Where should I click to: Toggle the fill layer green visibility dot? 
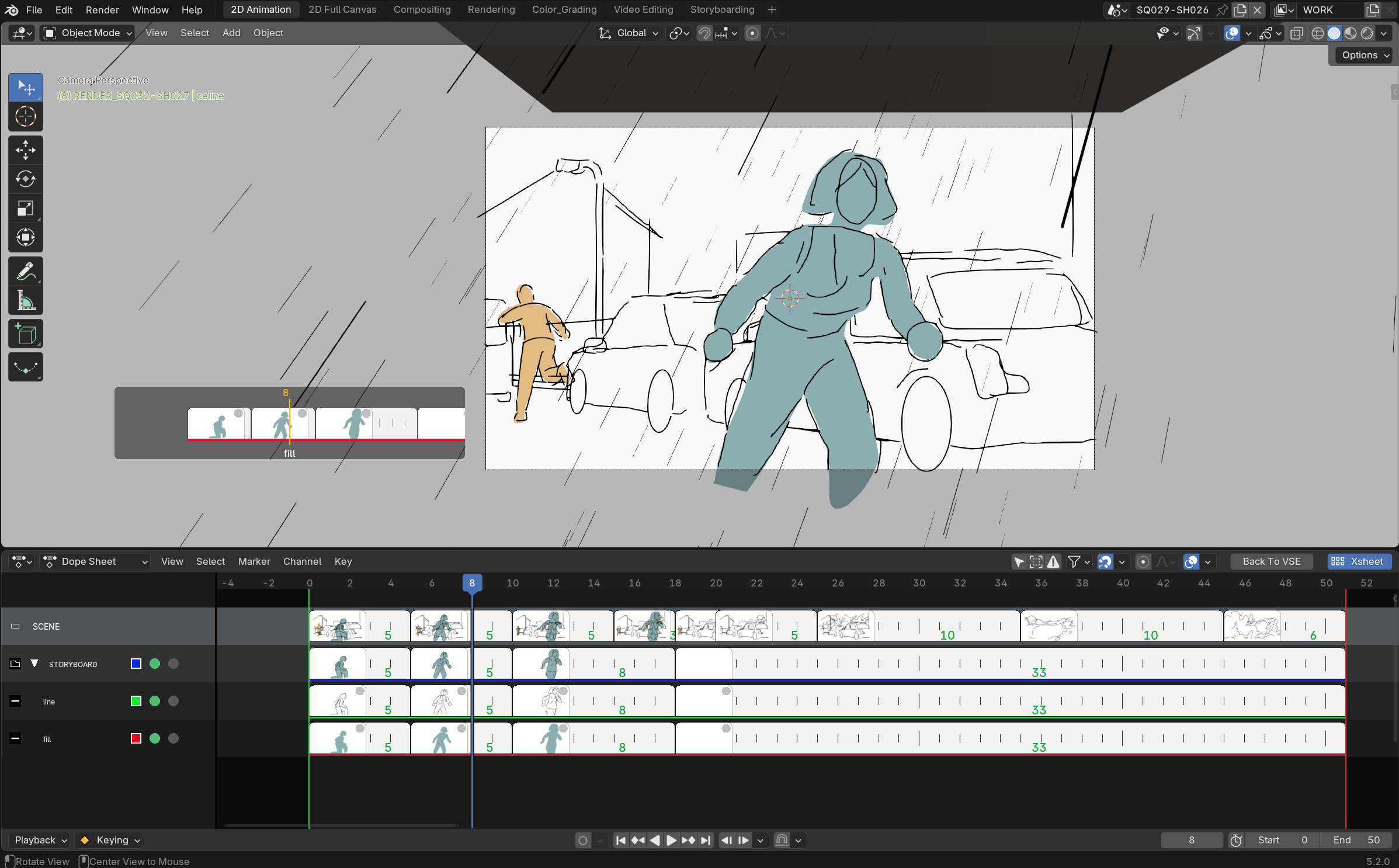pyautogui.click(x=155, y=738)
